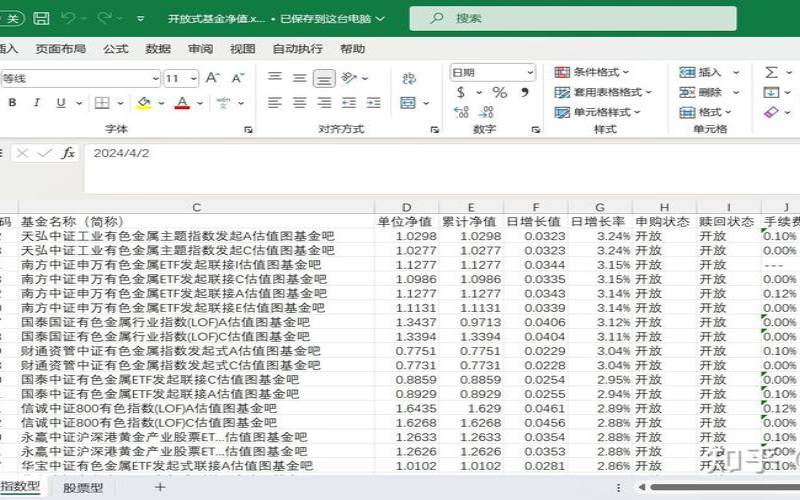Open 条件格式 conditional formatting menu
The image size is (800, 500).
pyautogui.click(x=591, y=72)
